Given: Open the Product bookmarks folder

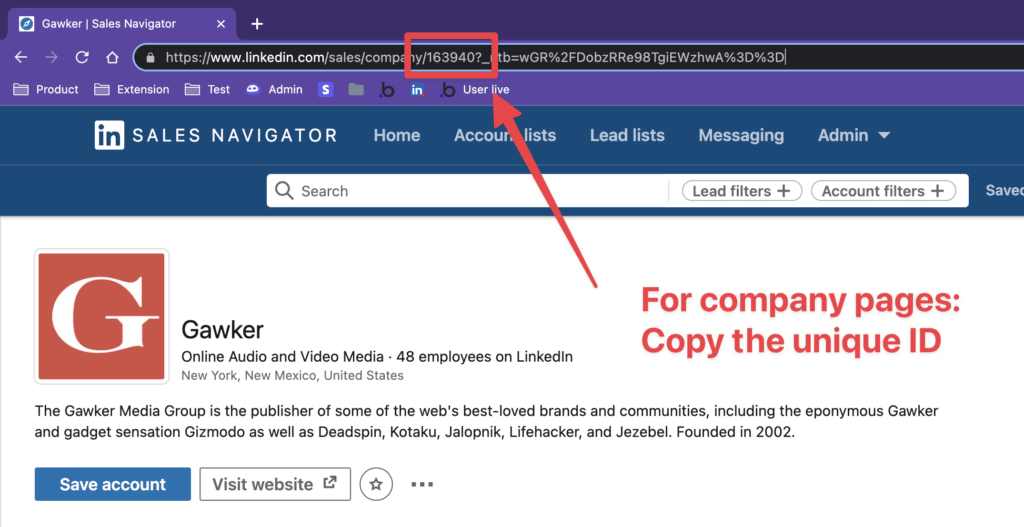Looking at the screenshot, I should (x=46, y=89).
